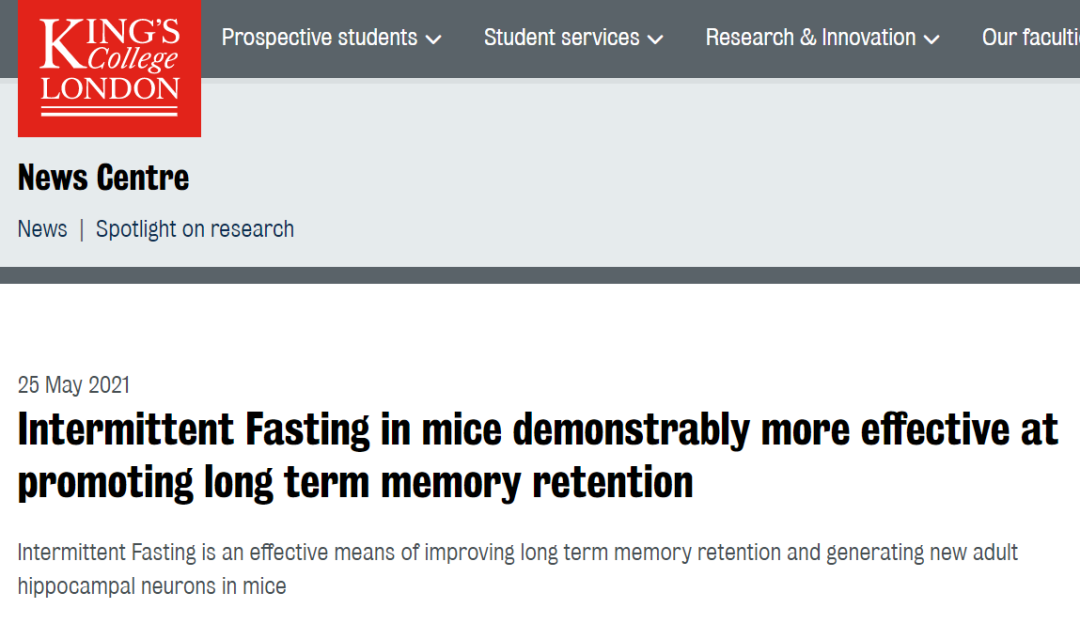Screen dimensions: 1080x624
Task: Click the headline line 'promoting long term memory retention'
Action: tap(355, 482)
